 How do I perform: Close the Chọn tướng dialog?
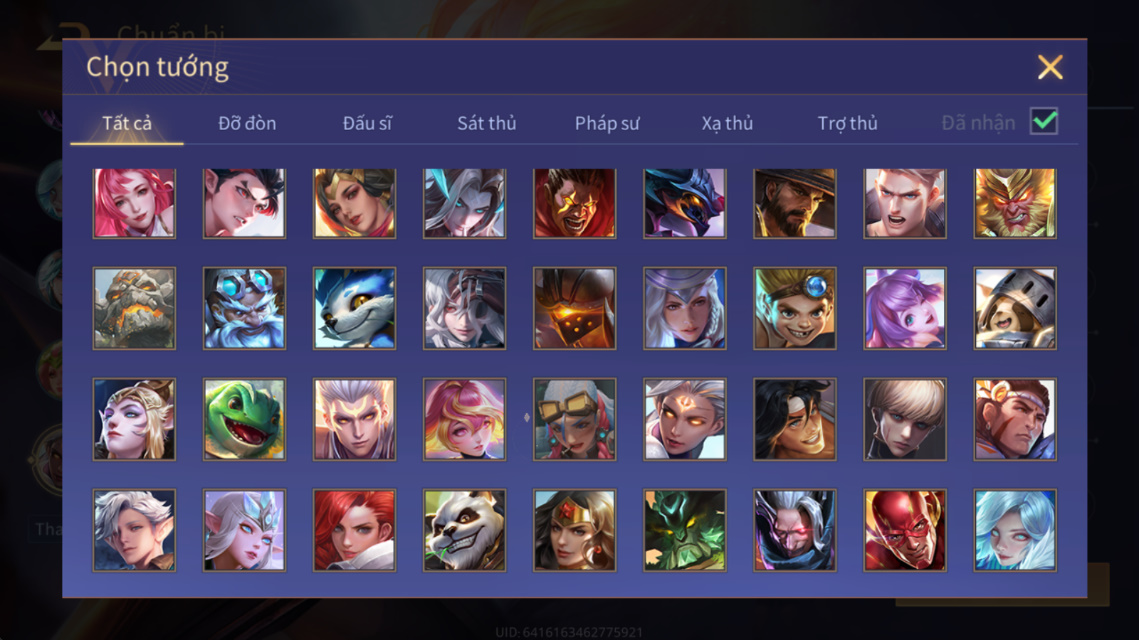pos(1050,67)
